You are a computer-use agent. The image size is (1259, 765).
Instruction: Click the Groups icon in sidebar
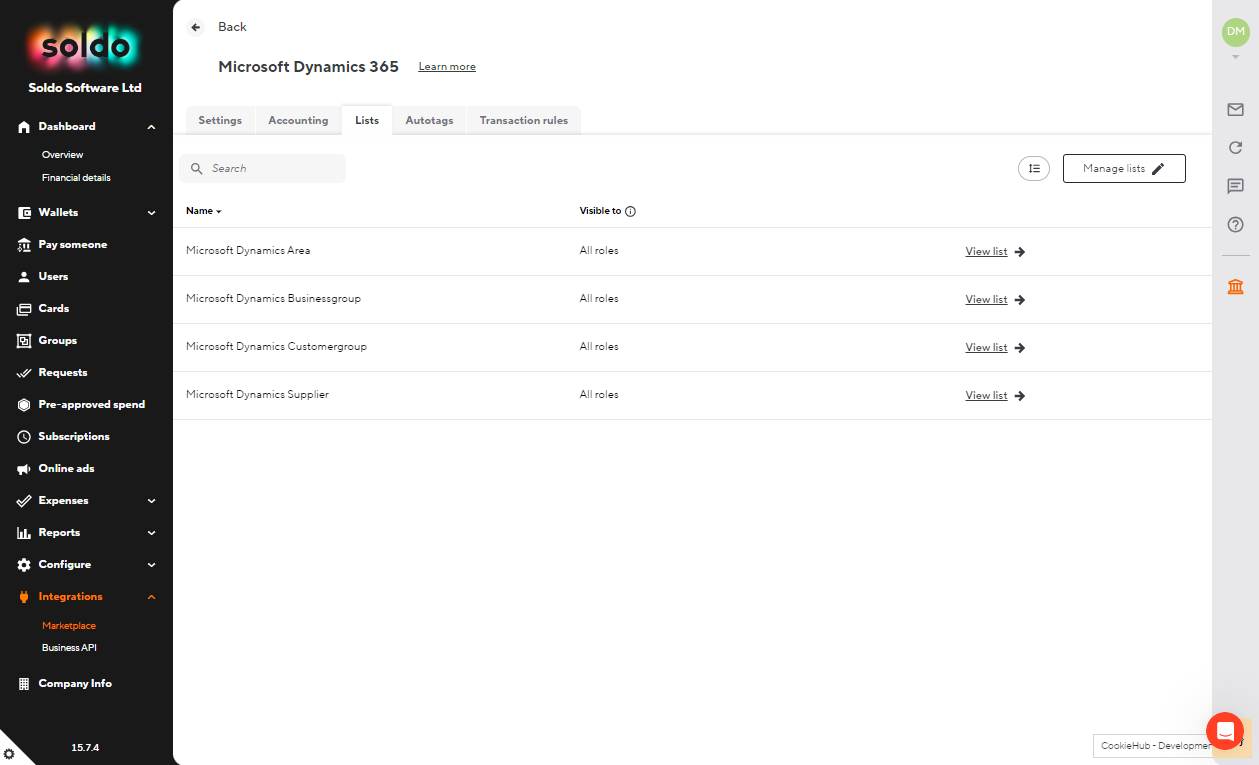[x=24, y=341]
